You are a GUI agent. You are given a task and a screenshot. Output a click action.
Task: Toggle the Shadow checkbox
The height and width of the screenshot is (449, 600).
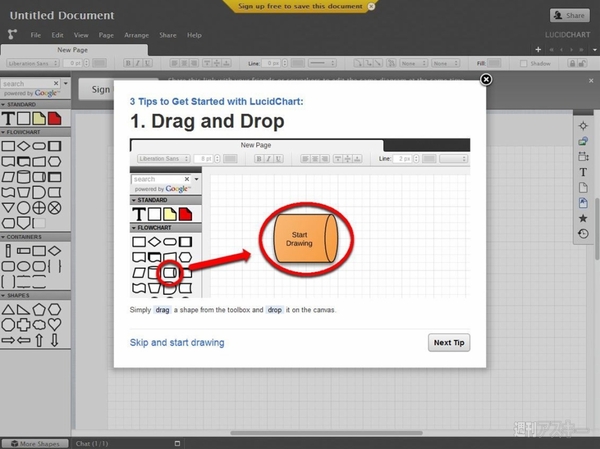click(523, 64)
